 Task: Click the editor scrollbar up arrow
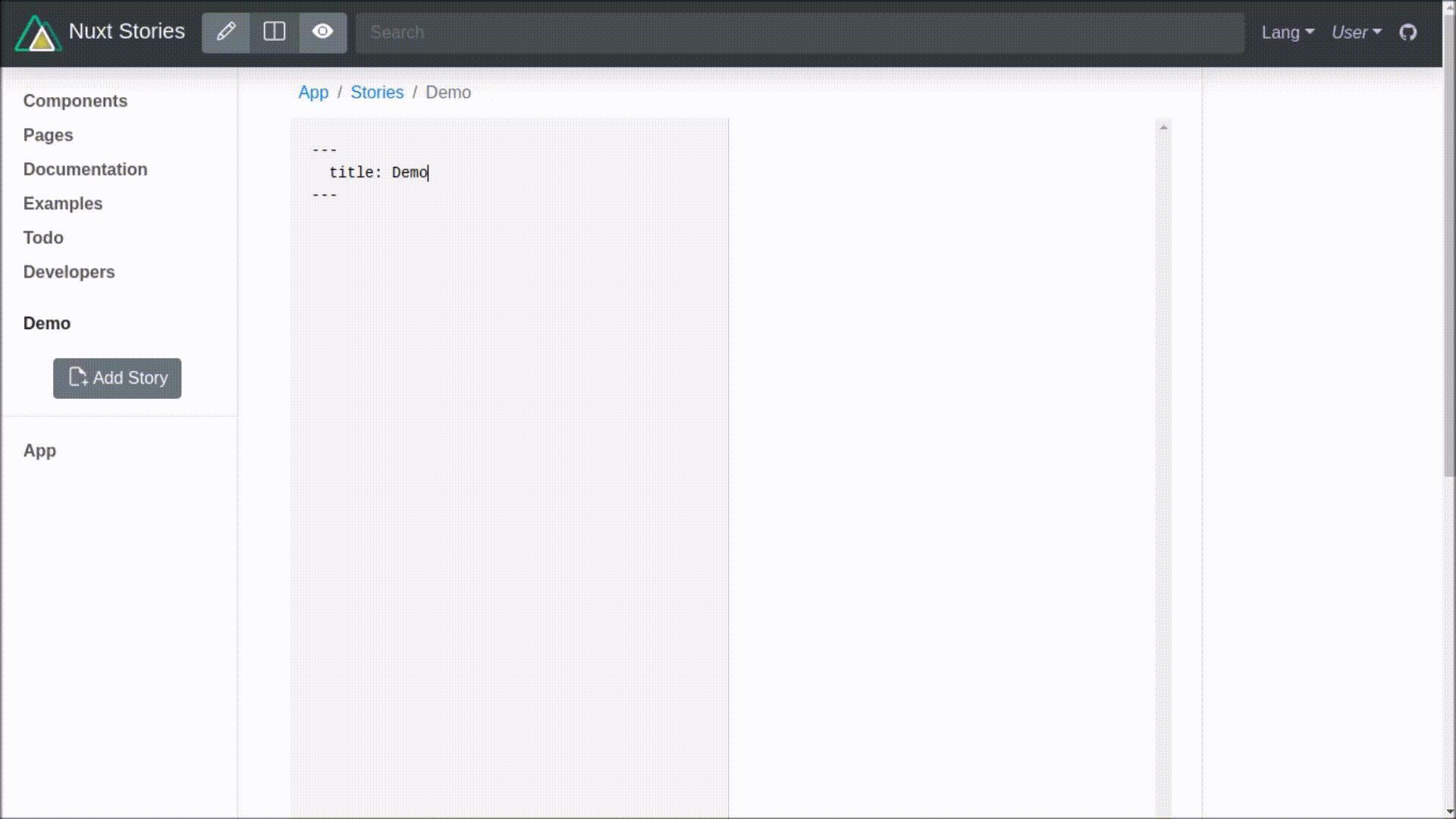[x=1163, y=127]
